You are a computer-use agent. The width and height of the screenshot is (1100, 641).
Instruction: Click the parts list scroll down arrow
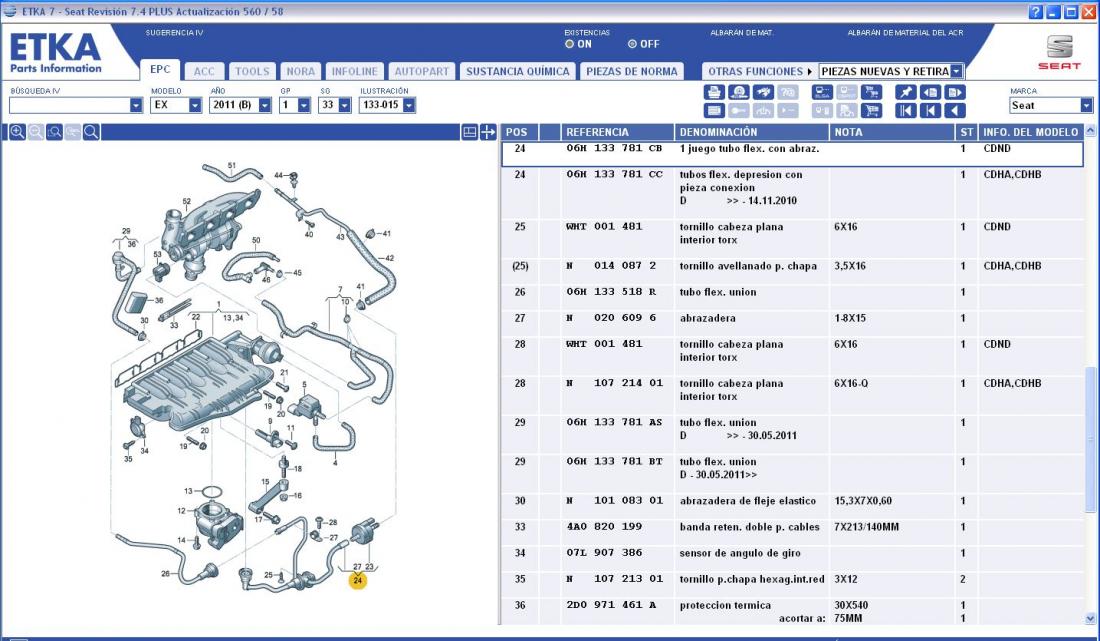pos(1090,619)
